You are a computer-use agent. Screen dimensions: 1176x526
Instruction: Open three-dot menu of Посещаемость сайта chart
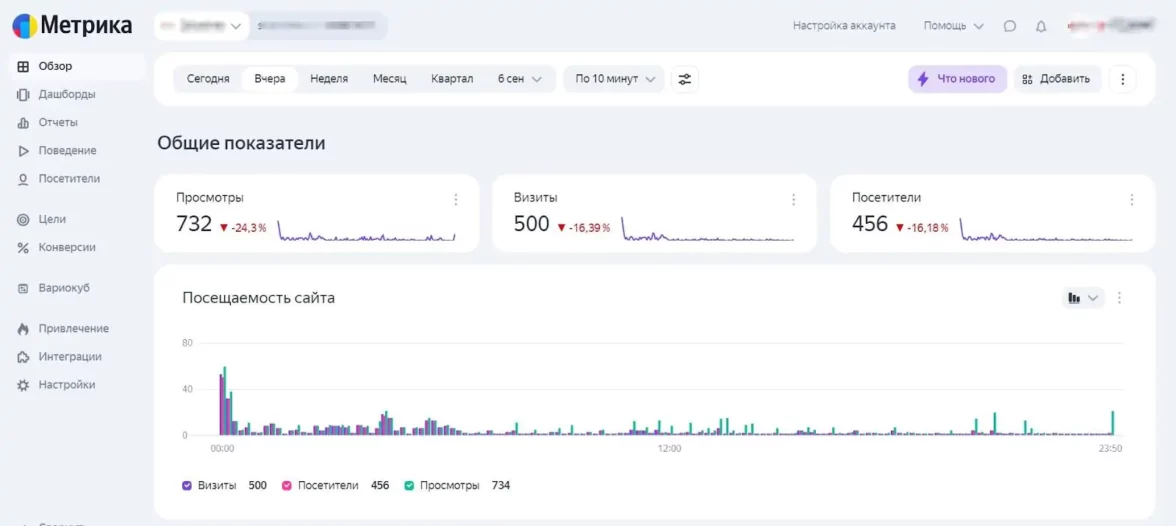(x=1119, y=298)
